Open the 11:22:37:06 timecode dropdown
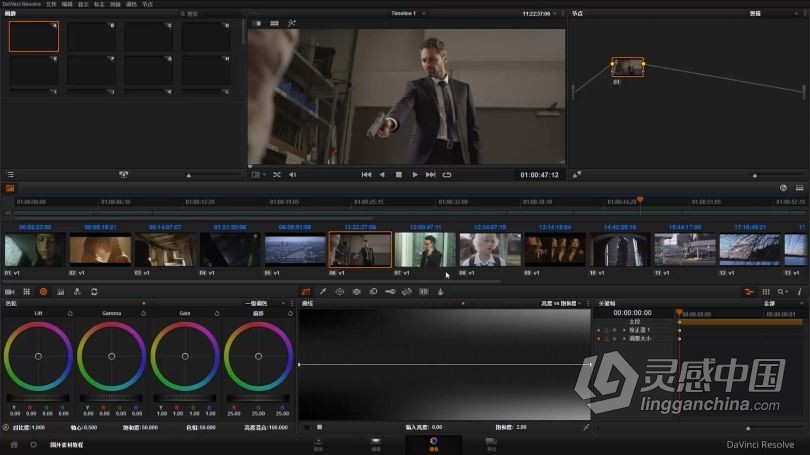Image resolution: width=810 pixels, height=455 pixels. (x=539, y=13)
